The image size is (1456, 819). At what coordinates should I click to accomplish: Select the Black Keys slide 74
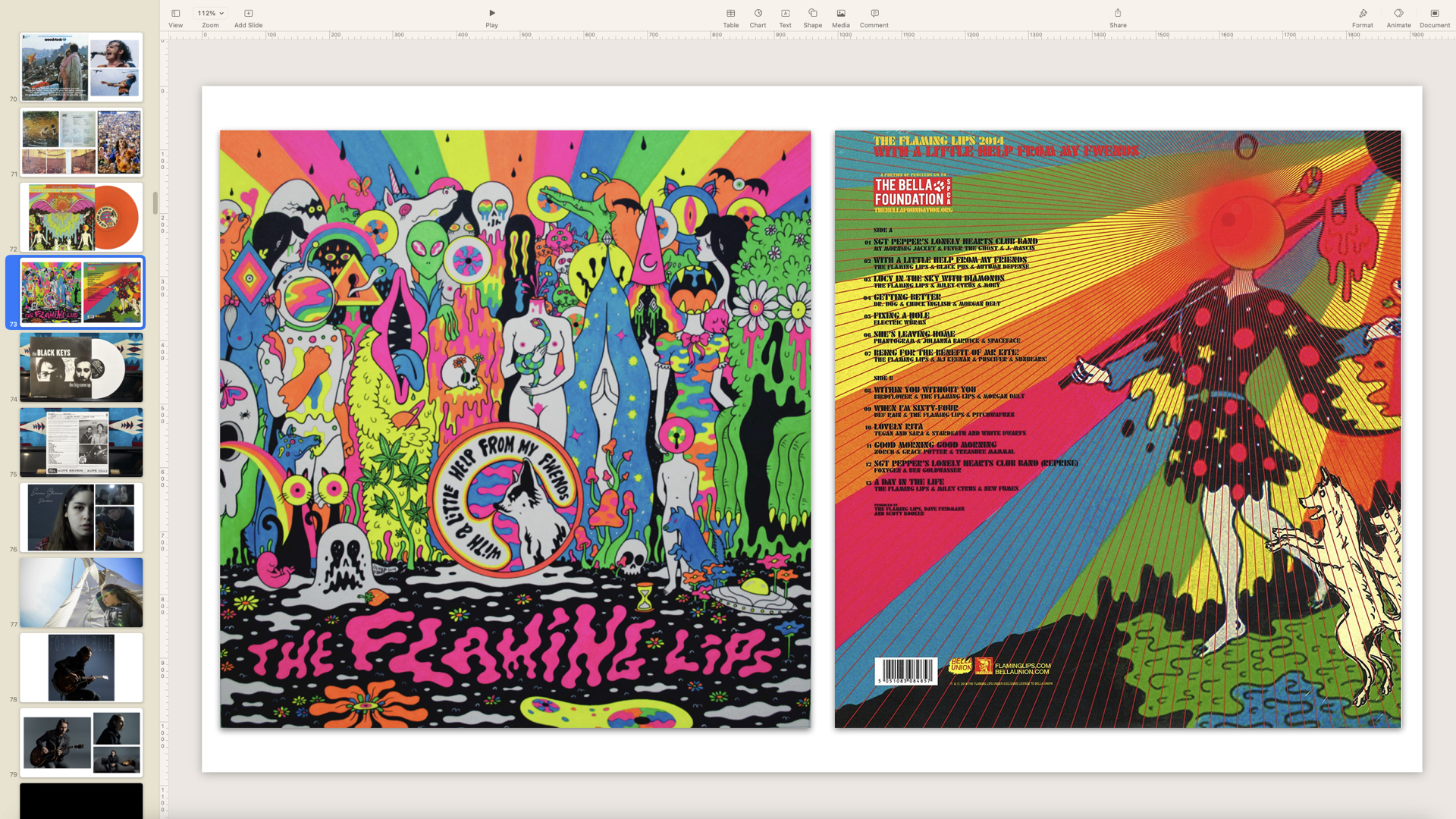(81, 367)
